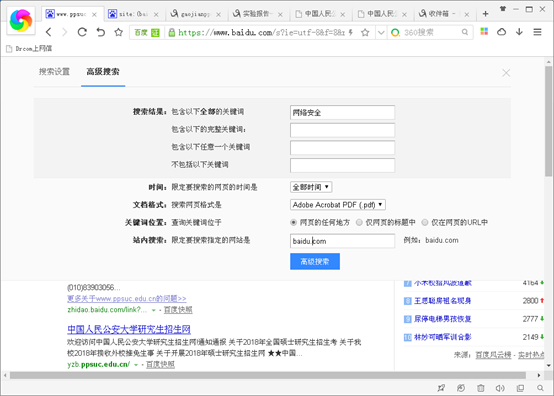
Task: Close the www.ppsuc tab
Action: 94,14
